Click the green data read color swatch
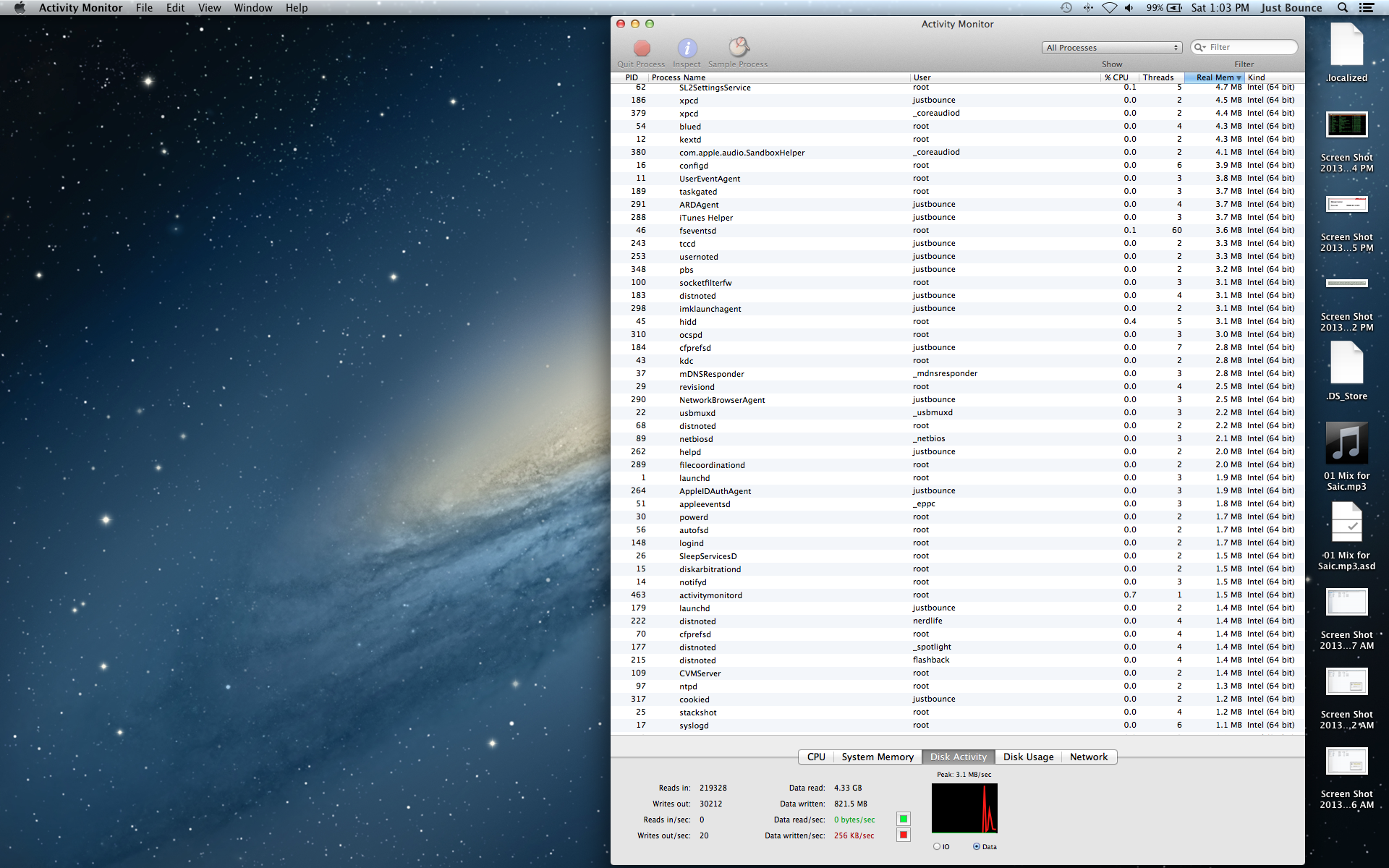 [904, 819]
